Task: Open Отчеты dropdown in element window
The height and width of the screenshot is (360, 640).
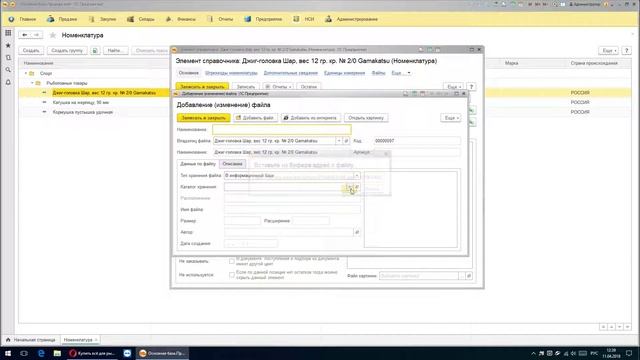Action: tap(278, 87)
